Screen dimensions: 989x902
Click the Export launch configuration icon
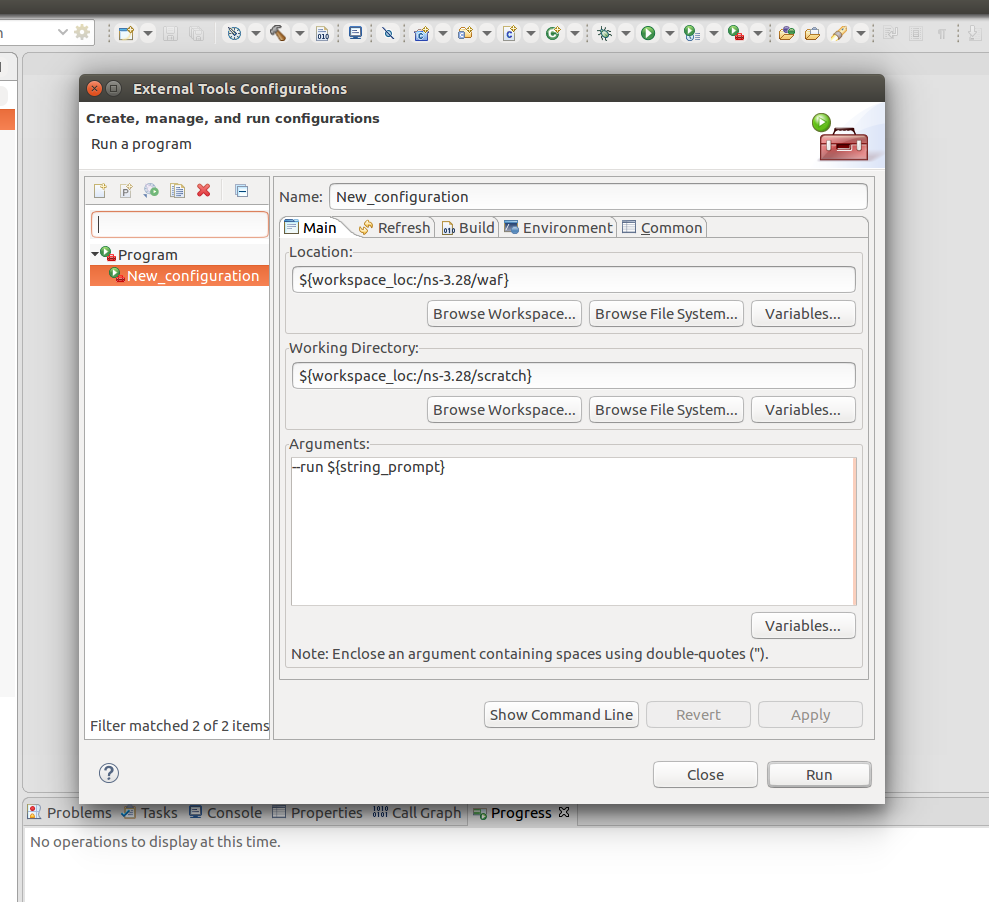pyautogui.click(x=151, y=191)
